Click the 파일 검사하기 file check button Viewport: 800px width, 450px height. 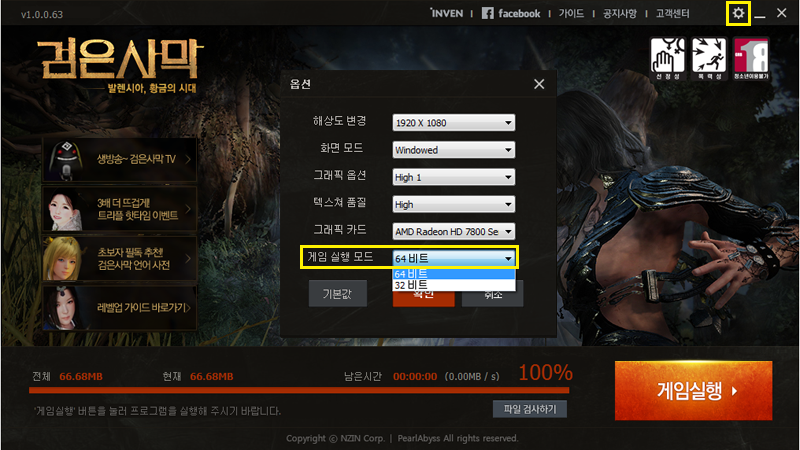pyautogui.click(x=530, y=408)
